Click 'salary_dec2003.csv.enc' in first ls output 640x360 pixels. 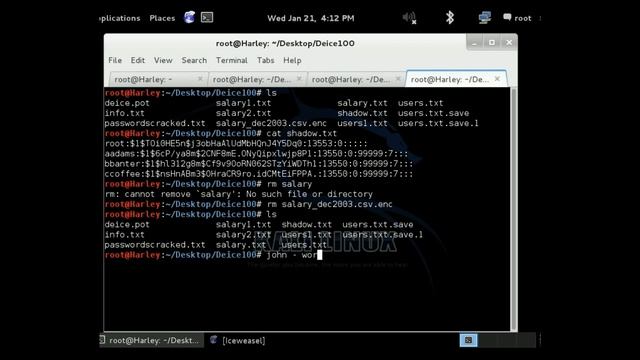coord(271,123)
